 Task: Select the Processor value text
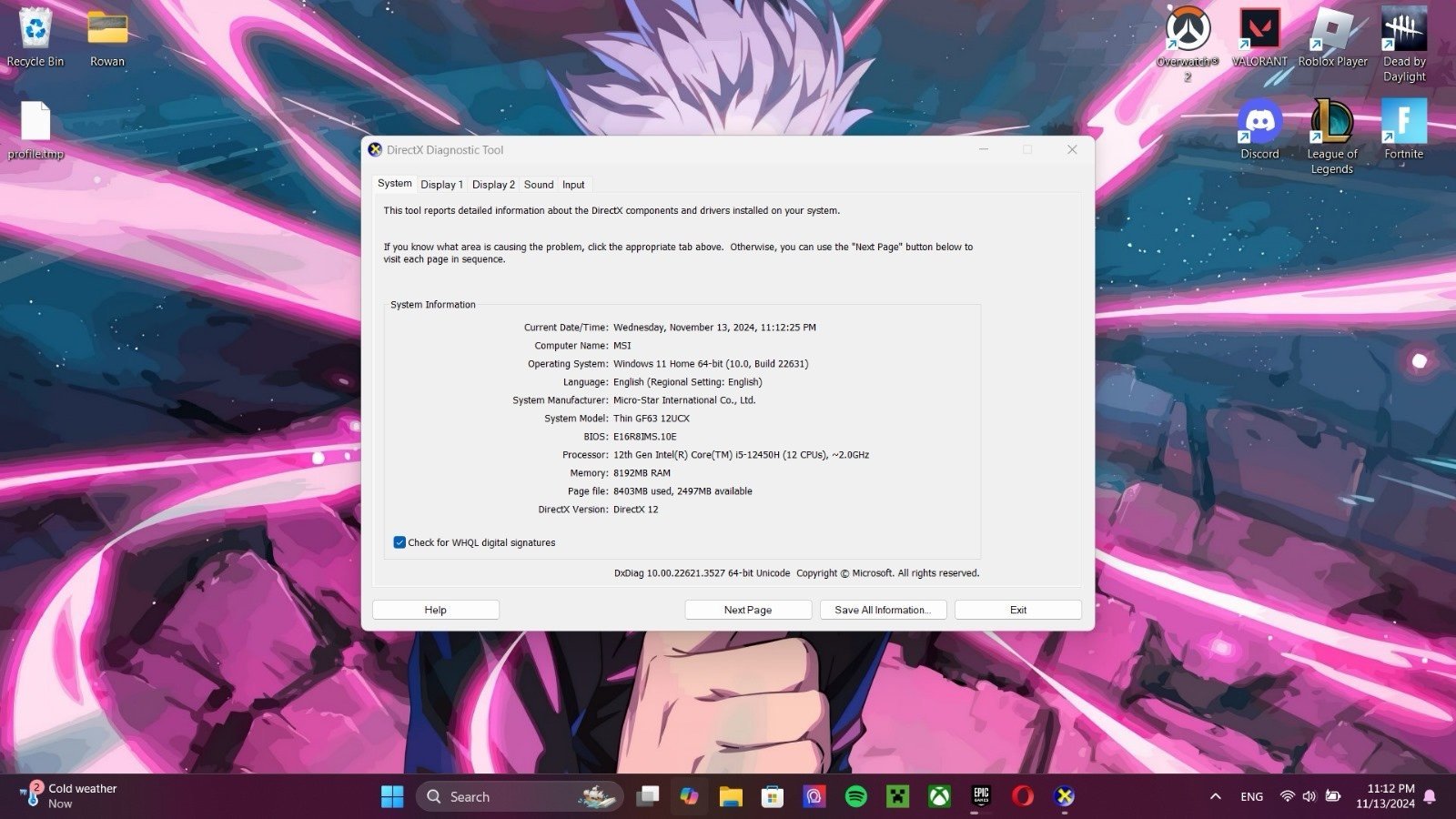tap(741, 455)
